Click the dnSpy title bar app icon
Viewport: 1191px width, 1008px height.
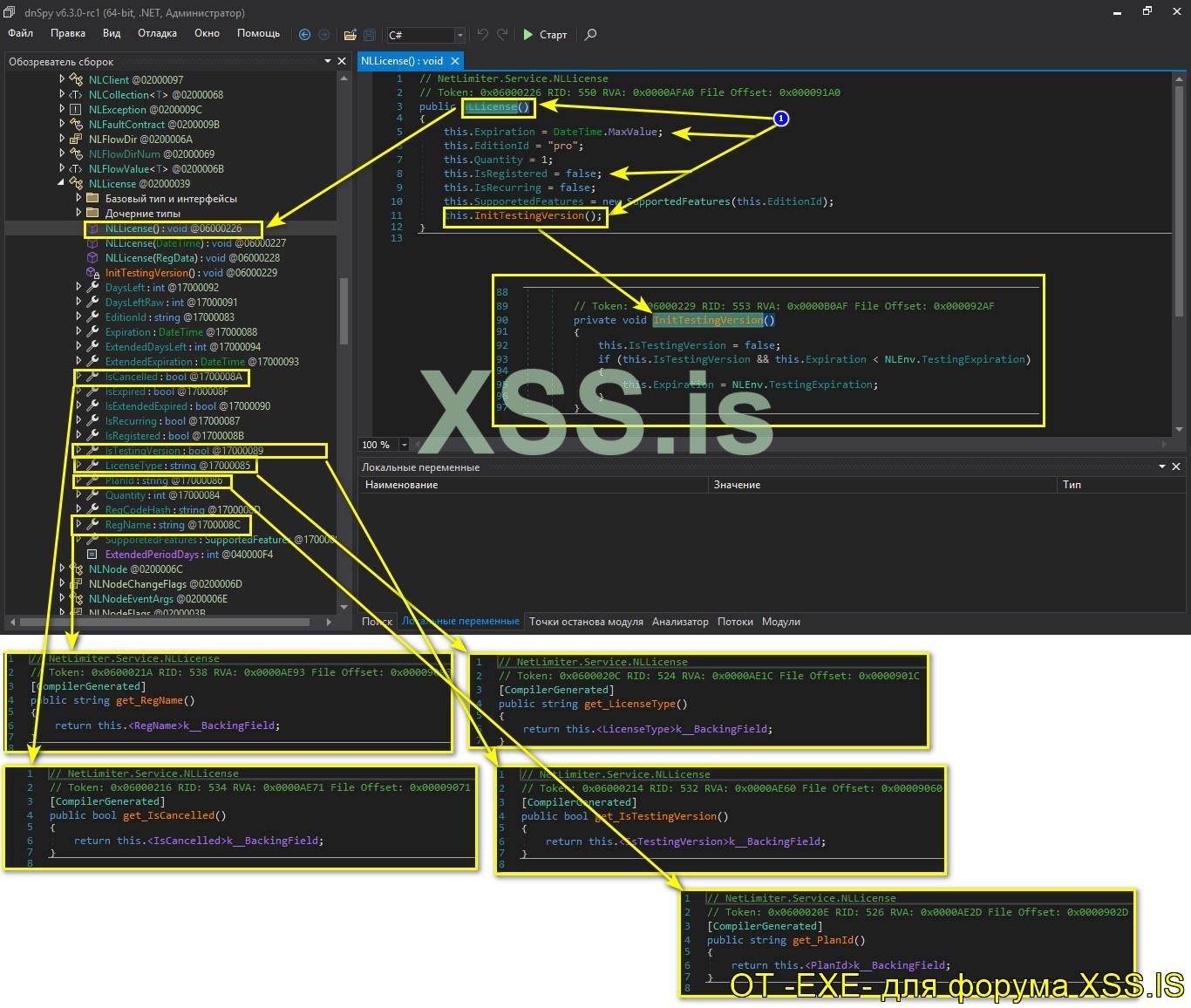tap(10, 12)
